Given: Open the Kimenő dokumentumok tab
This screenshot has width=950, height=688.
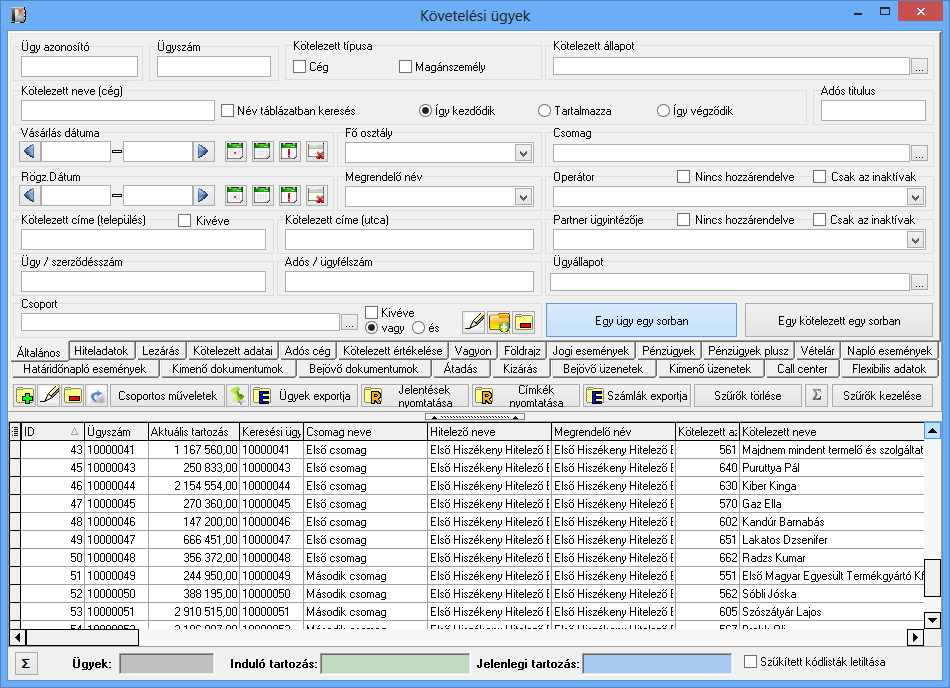Looking at the screenshot, I should (x=227, y=369).
